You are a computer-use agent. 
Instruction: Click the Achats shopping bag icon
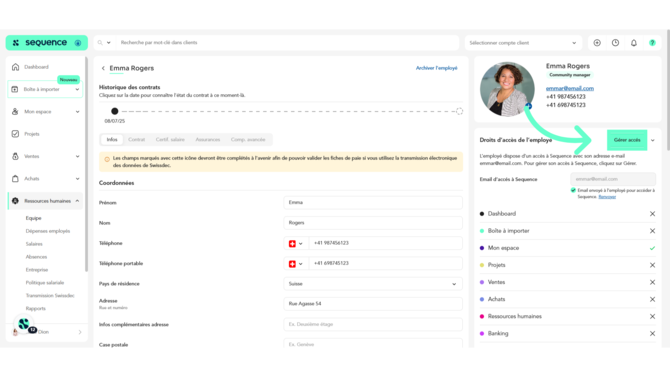tap(15, 179)
